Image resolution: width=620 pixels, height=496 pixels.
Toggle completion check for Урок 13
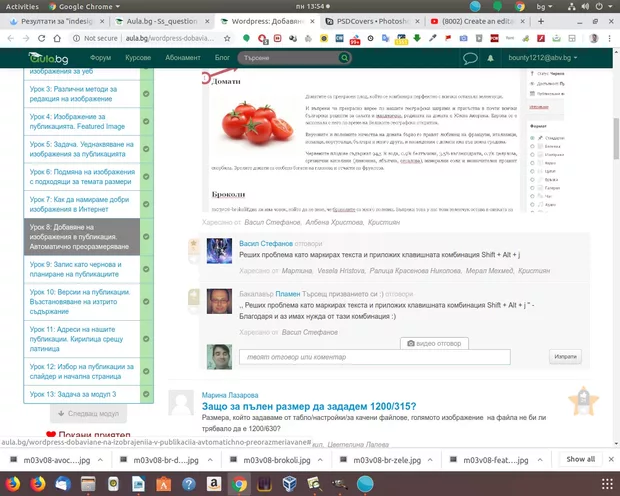[x=146, y=394]
